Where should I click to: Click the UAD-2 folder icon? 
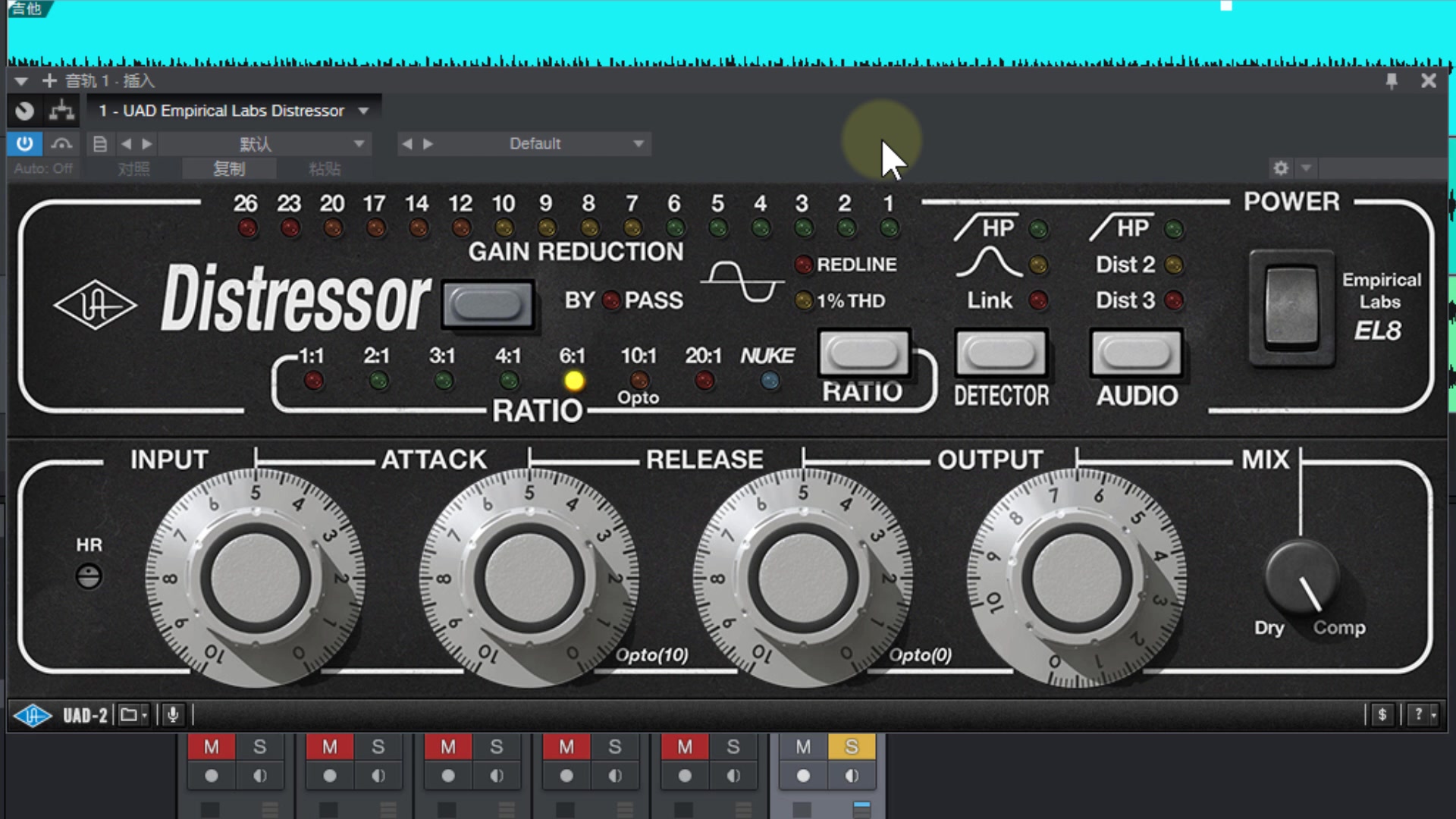coord(130,714)
